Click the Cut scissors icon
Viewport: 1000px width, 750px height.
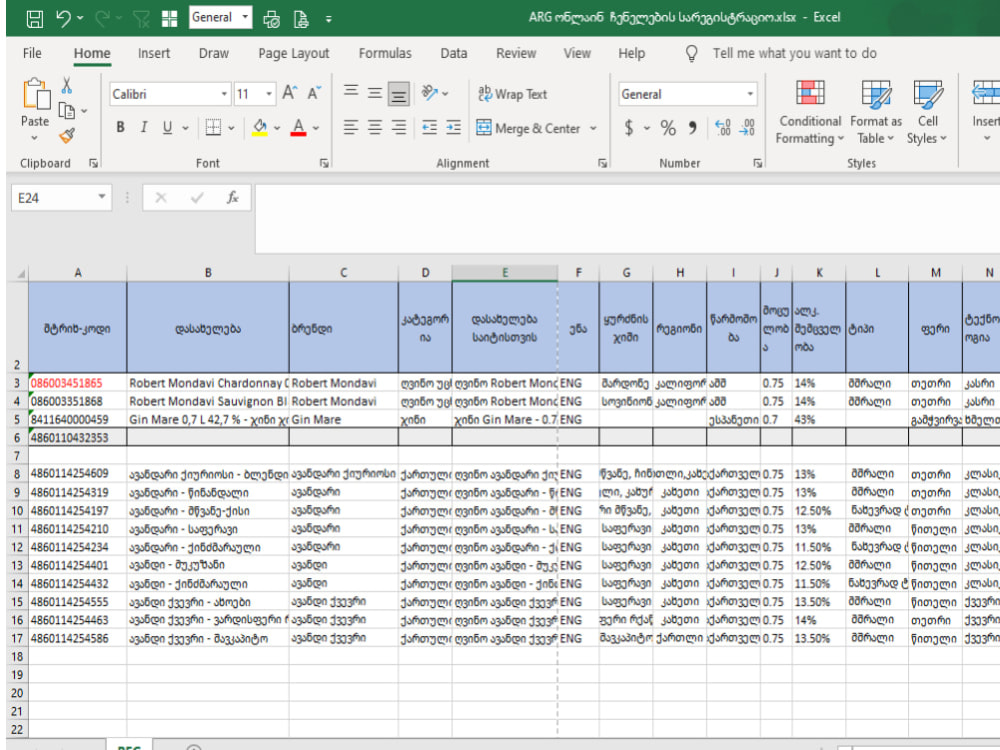pos(66,85)
